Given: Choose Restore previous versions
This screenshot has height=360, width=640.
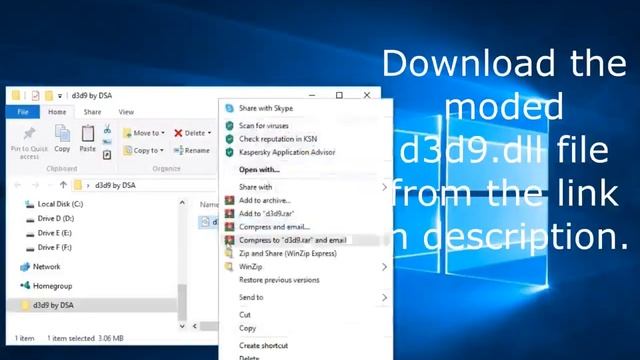Looking at the screenshot, I should 279,280.
